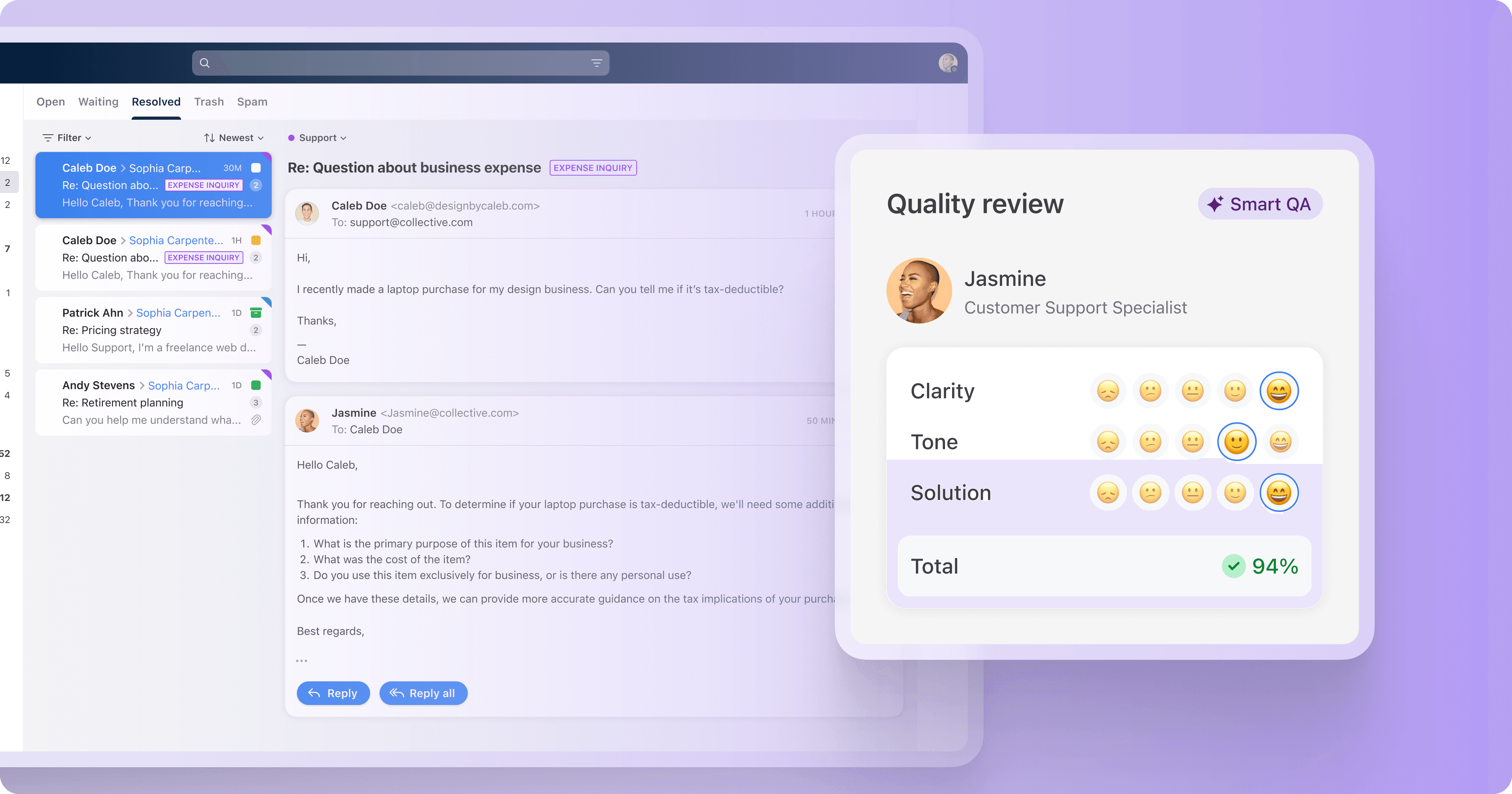Click the search magnifier icon
Viewport: 1512px width, 794px height.
(x=204, y=63)
